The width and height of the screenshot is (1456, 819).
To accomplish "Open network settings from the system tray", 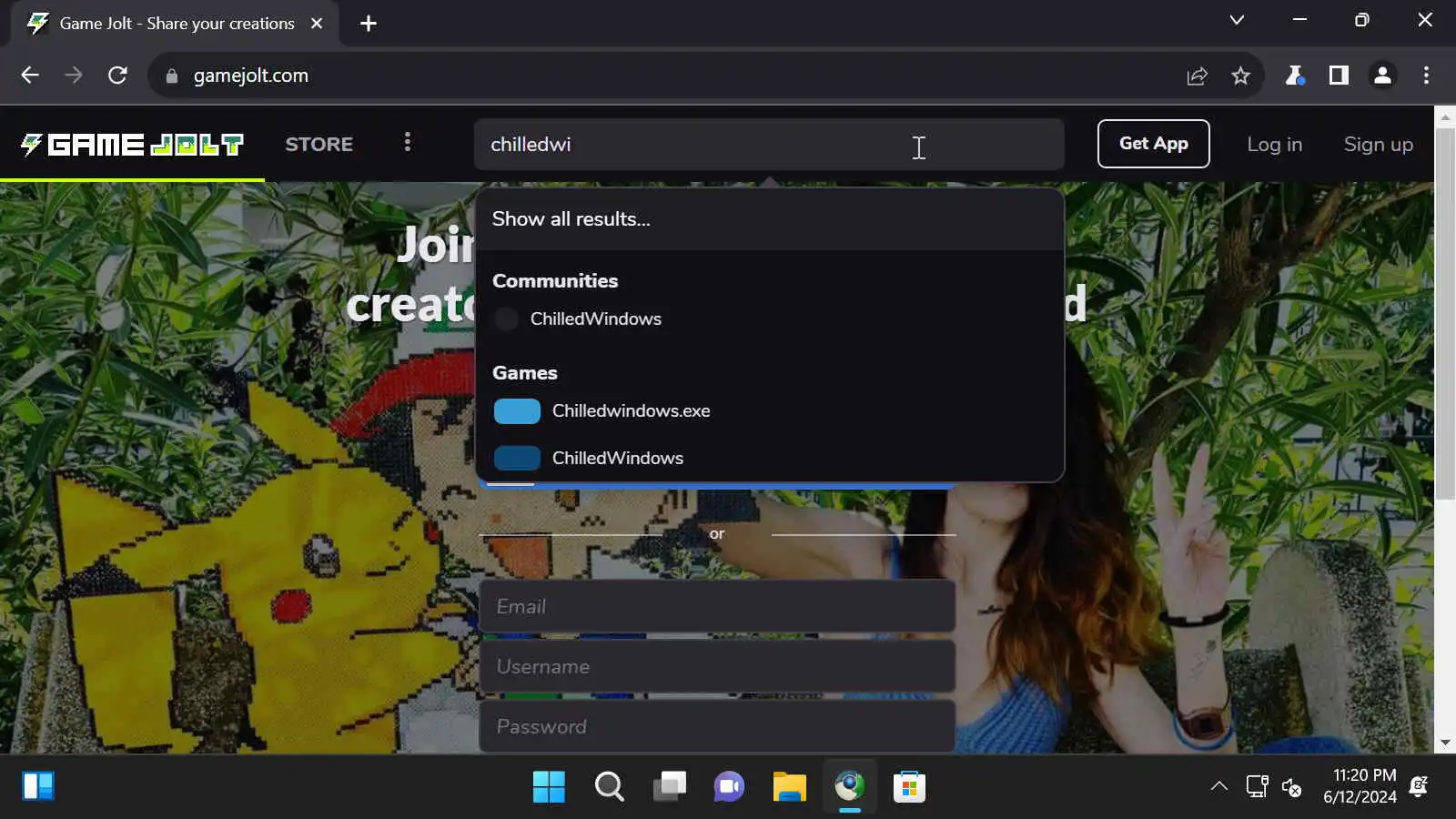I will (1257, 786).
